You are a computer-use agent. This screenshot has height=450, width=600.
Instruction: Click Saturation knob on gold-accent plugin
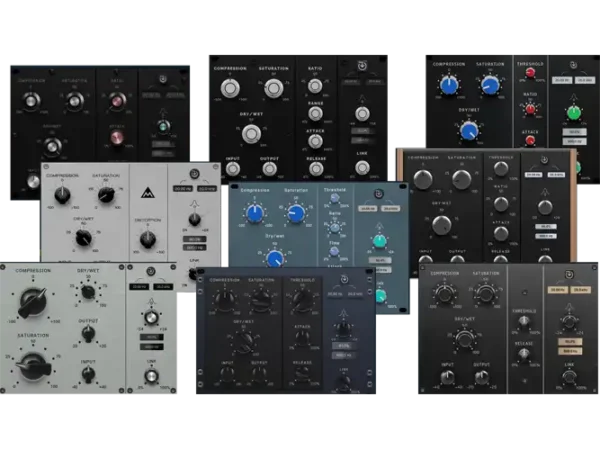[485, 294]
